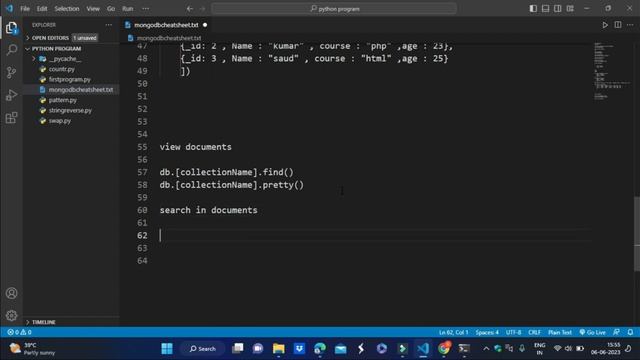
Task: Select the mongodbcheatsheet.txt editor tab
Action: pyautogui.click(x=166, y=25)
